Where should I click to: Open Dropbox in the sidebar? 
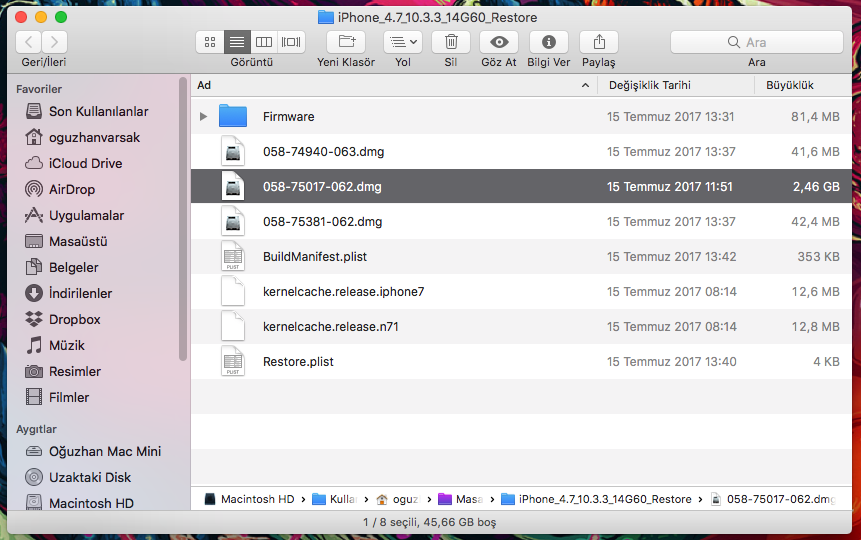click(75, 319)
